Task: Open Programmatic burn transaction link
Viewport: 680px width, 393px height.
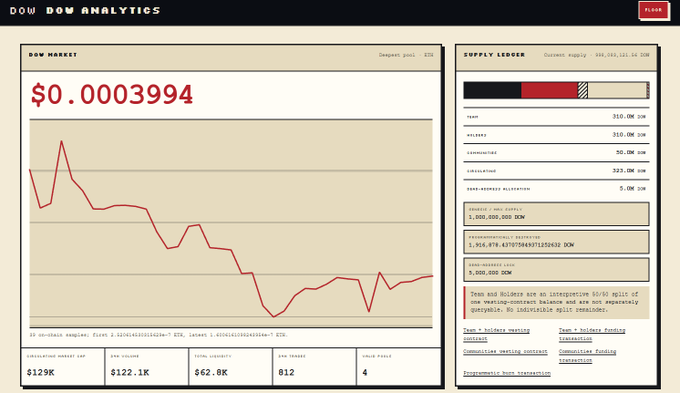Action: pos(507,373)
